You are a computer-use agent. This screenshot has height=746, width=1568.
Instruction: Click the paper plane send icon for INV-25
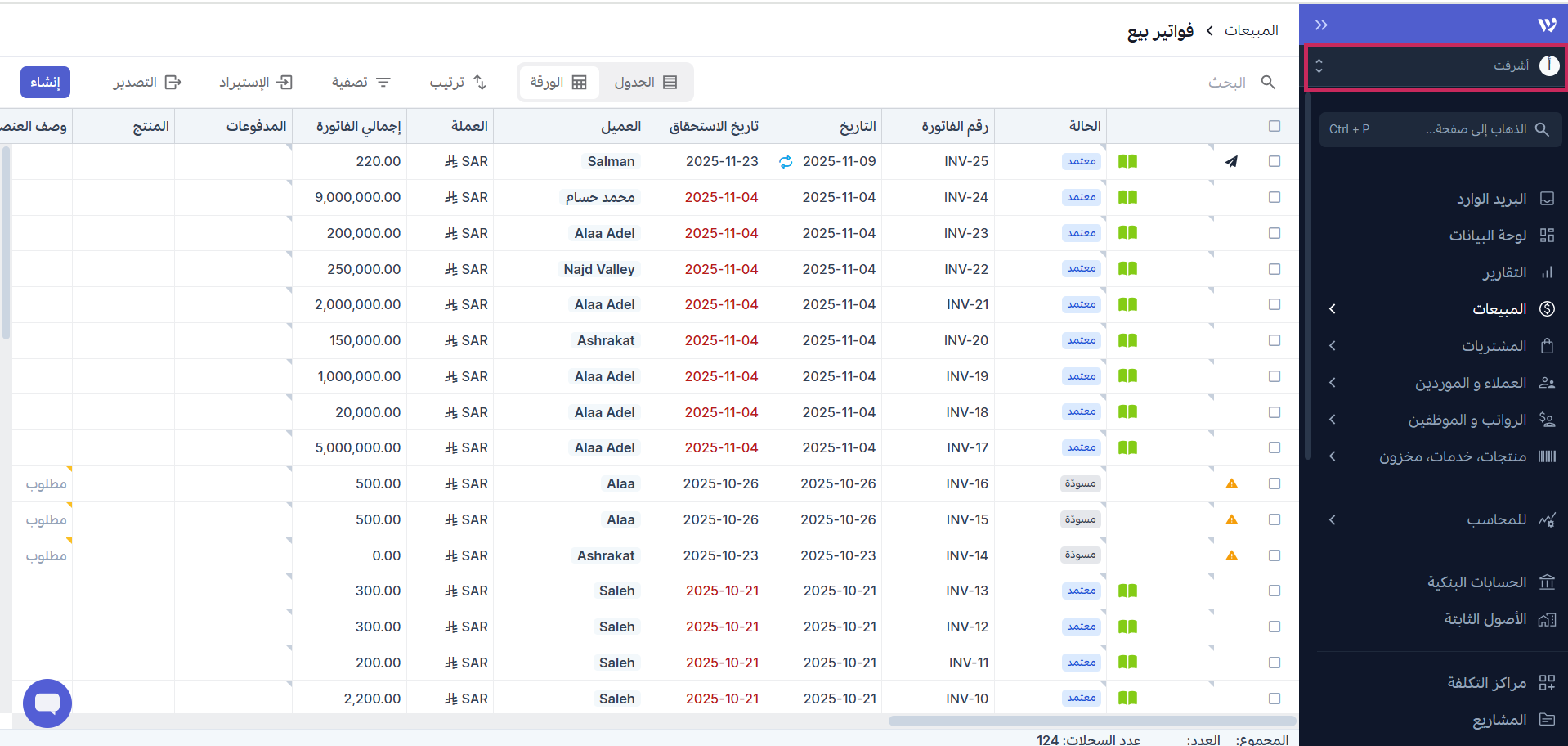click(1231, 162)
